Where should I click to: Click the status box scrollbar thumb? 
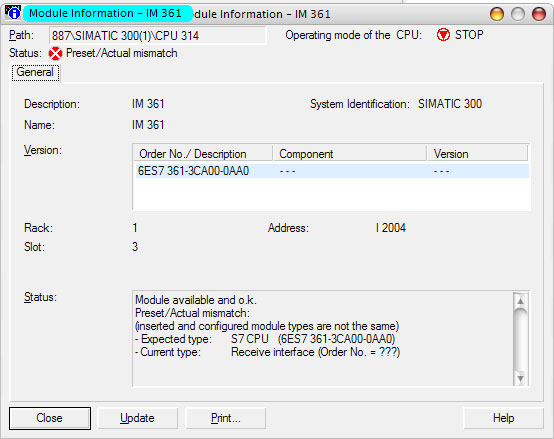pos(520,339)
